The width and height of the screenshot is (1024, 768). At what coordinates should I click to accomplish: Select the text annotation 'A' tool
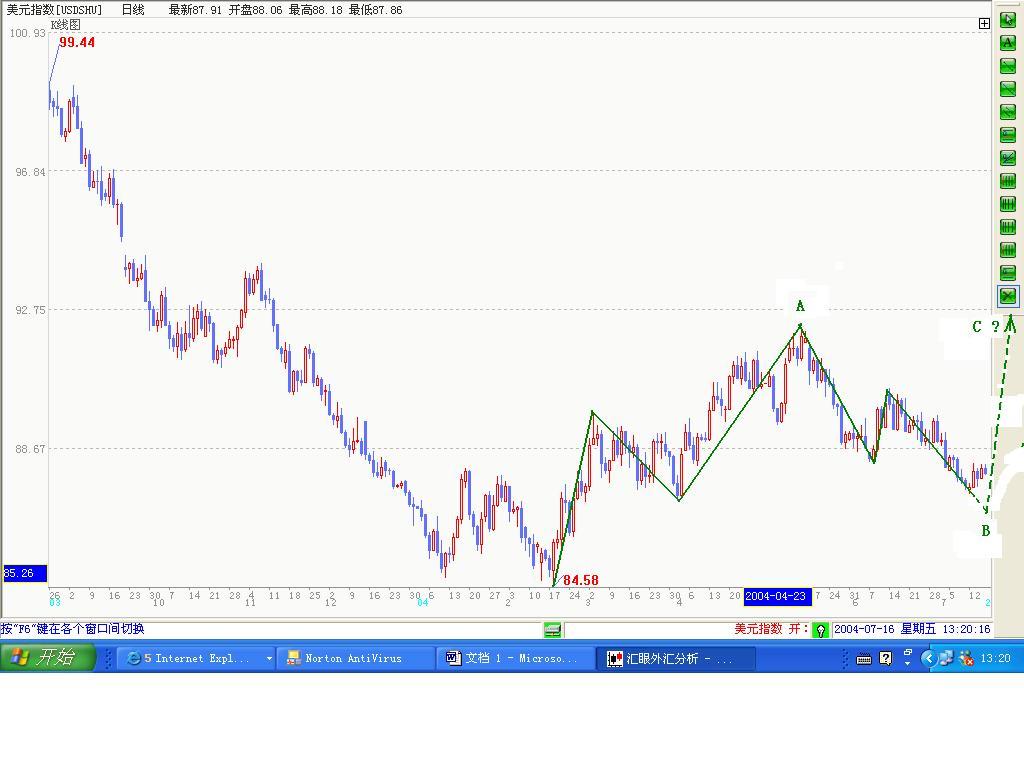(1008, 43)
